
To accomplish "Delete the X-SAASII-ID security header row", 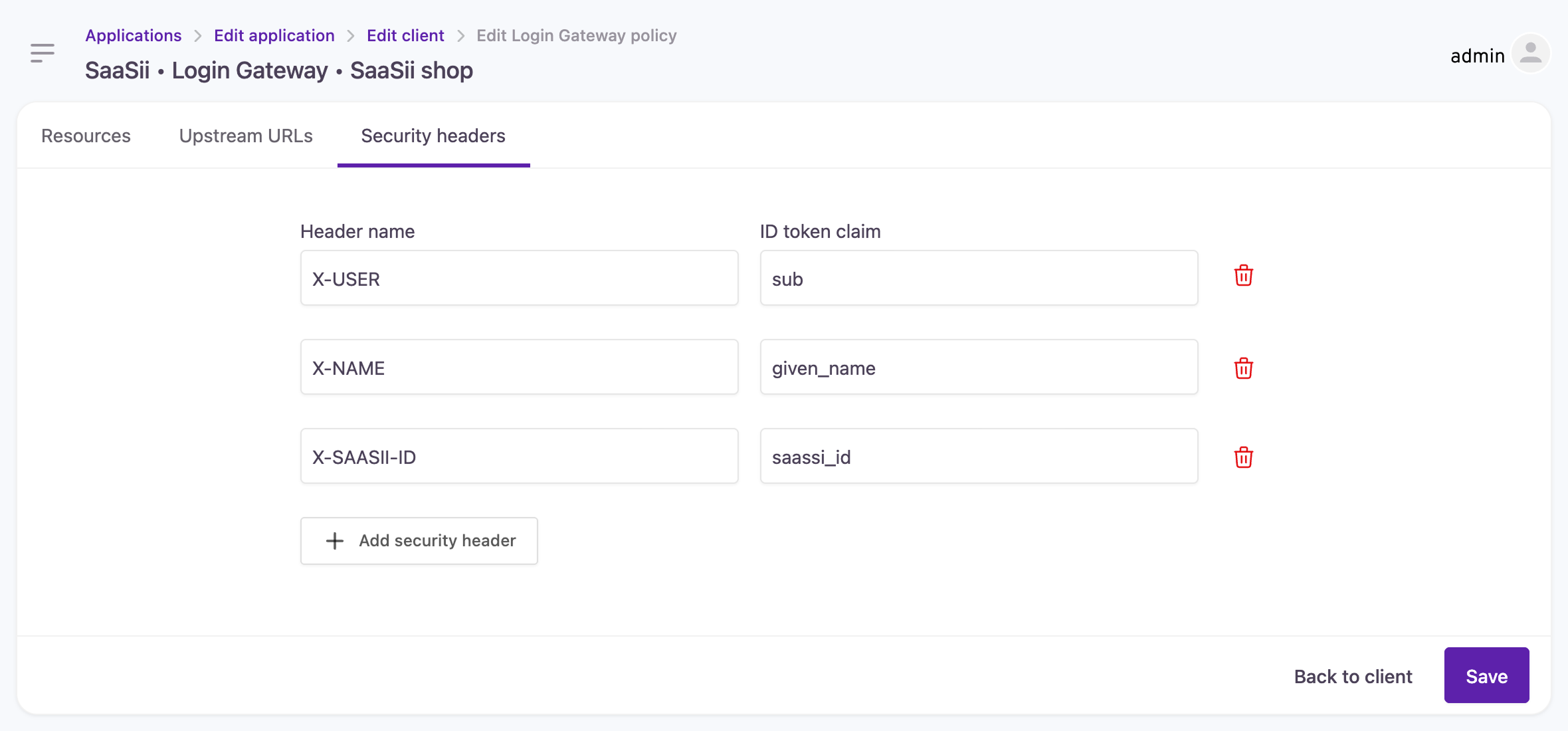I will coord(1243,457).
